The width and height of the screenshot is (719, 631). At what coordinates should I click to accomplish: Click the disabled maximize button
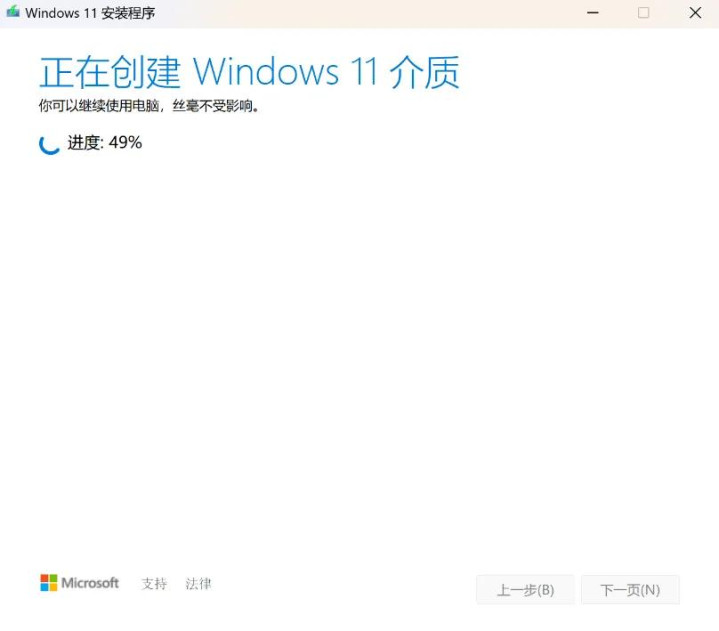(643, 13)
